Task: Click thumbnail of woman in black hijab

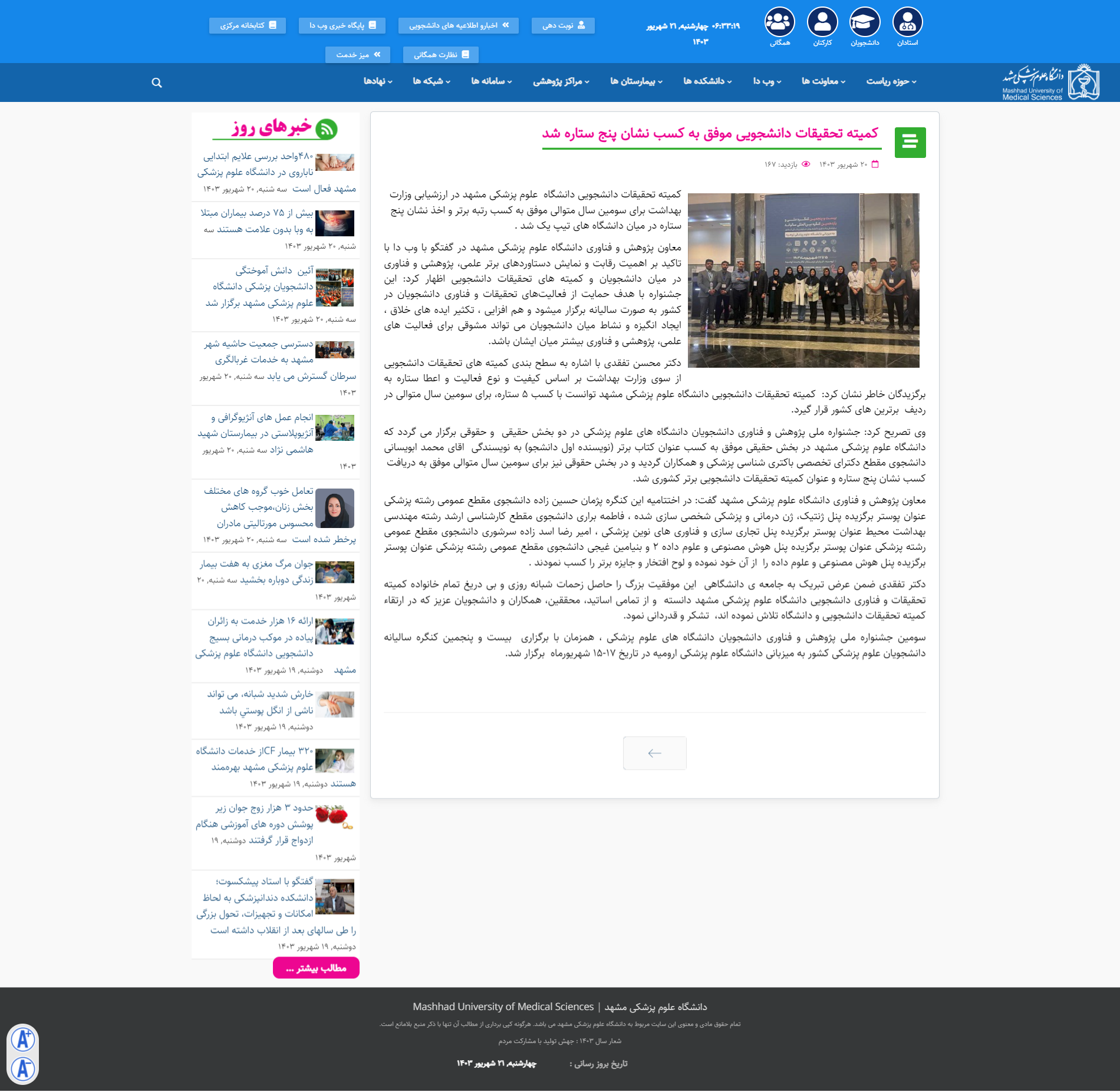Action: pos(335,509)
